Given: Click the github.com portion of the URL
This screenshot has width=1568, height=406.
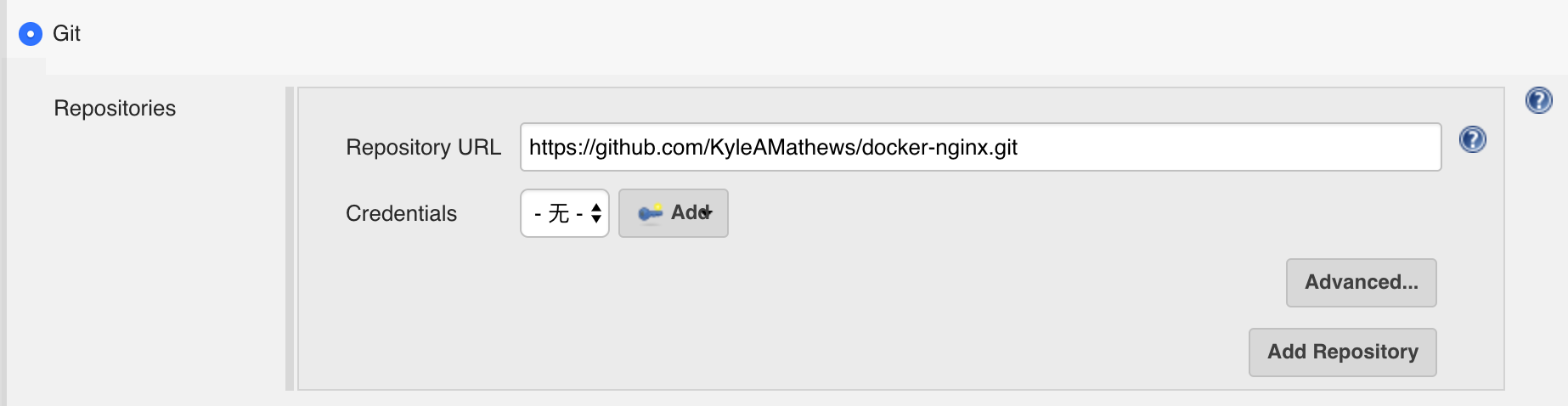Looking at the screenshot, I should [x=649, y=148].
